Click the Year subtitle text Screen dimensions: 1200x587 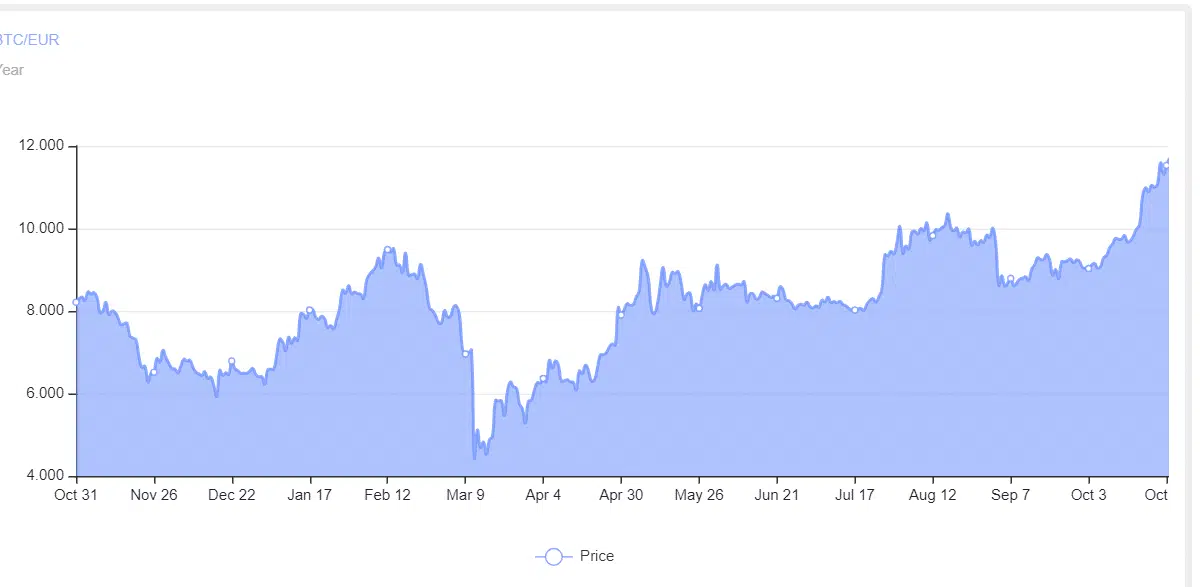[x=11, y=70]
